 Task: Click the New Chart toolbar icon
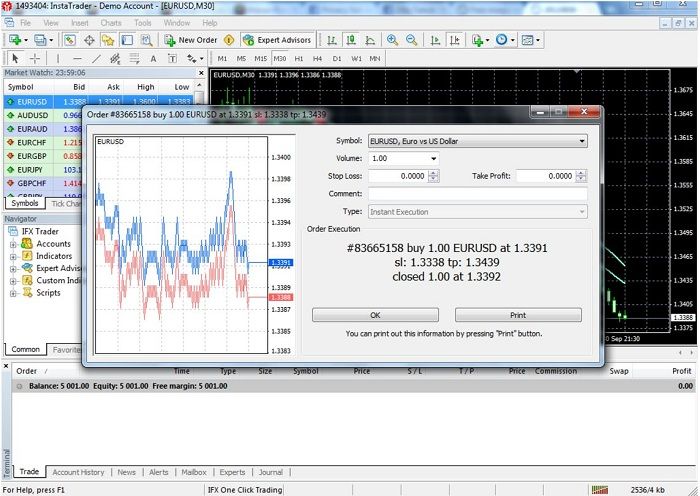tap(15, 40)
